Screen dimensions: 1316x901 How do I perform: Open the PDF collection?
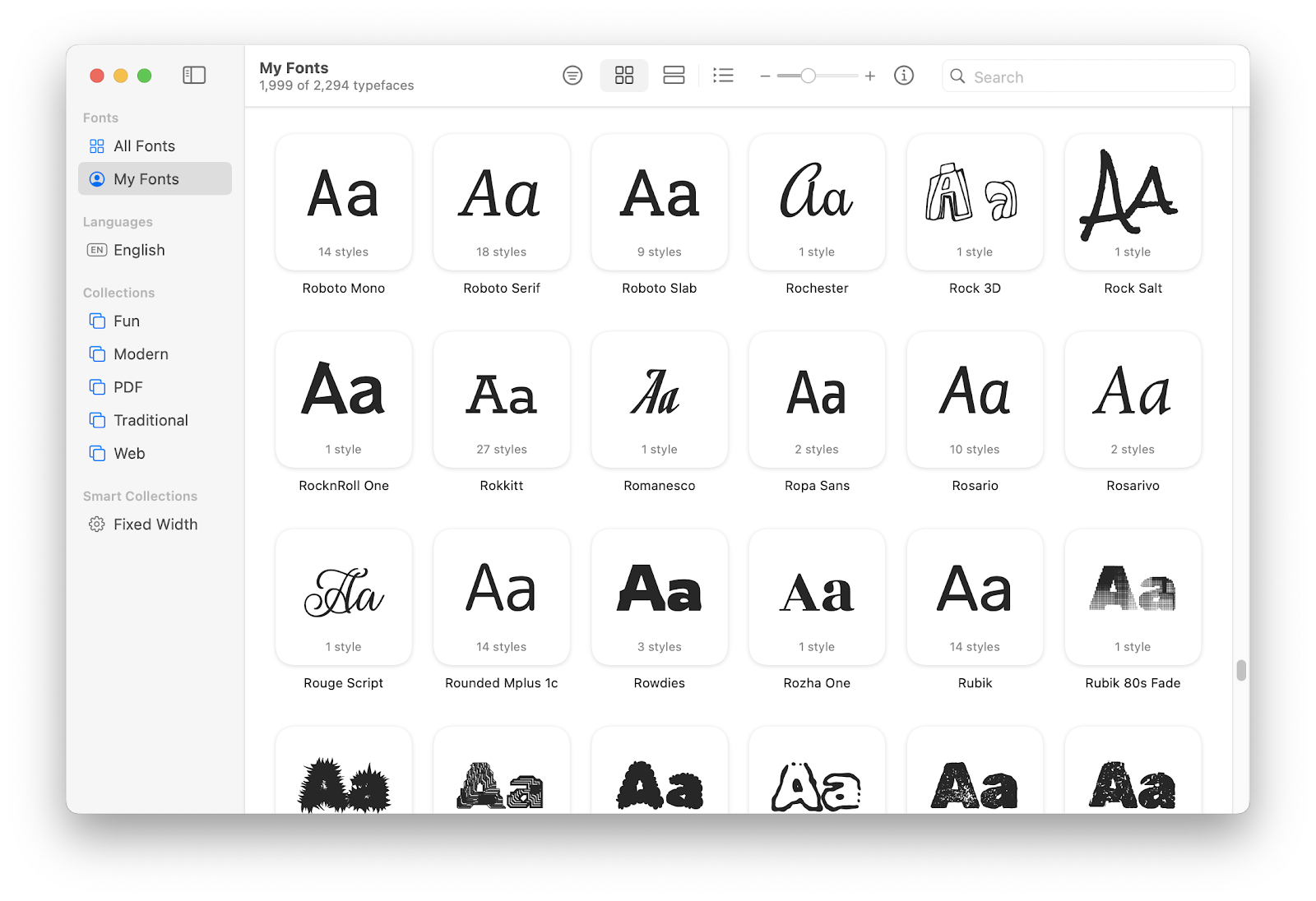[155, 387]
